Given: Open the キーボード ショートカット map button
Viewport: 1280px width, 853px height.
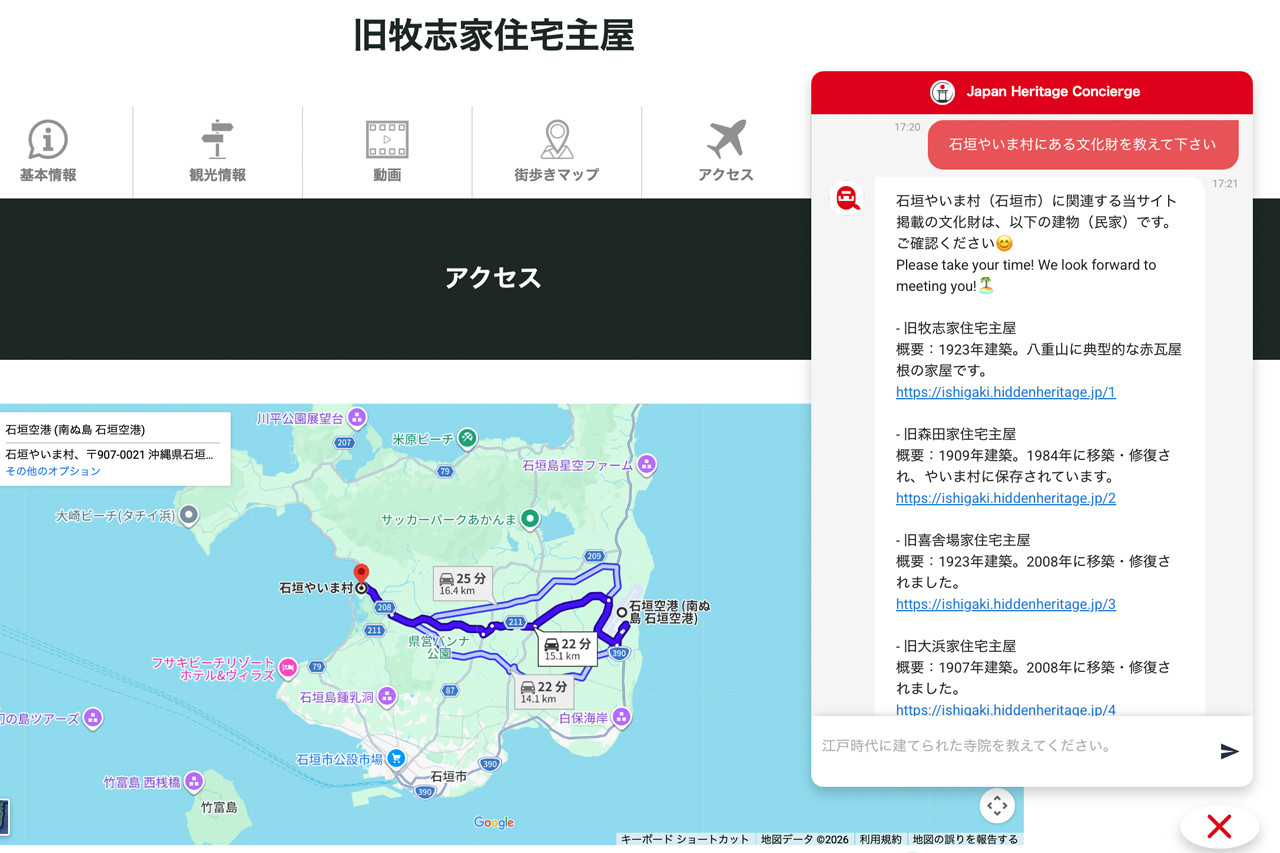Looking at the screenshot, I should 685,839.
